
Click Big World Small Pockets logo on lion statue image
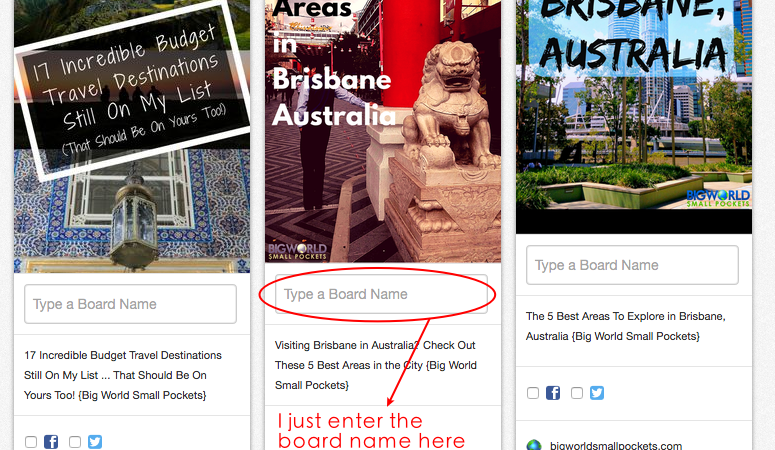pos(298,251)
